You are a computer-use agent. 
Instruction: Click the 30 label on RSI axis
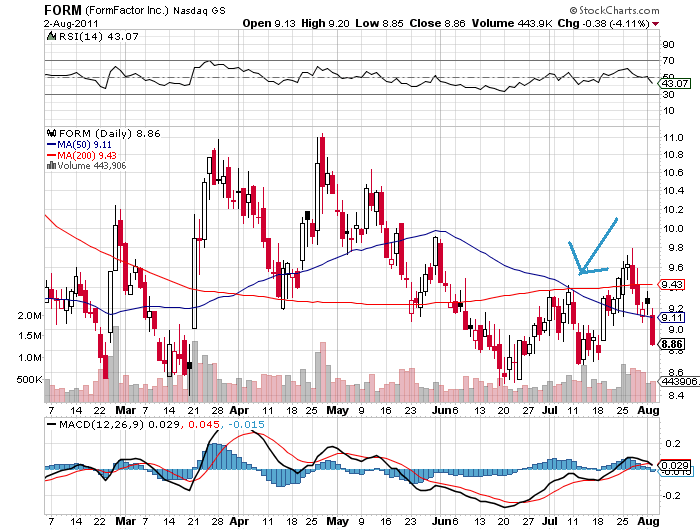pyautogui.click(x=668, y=95)
